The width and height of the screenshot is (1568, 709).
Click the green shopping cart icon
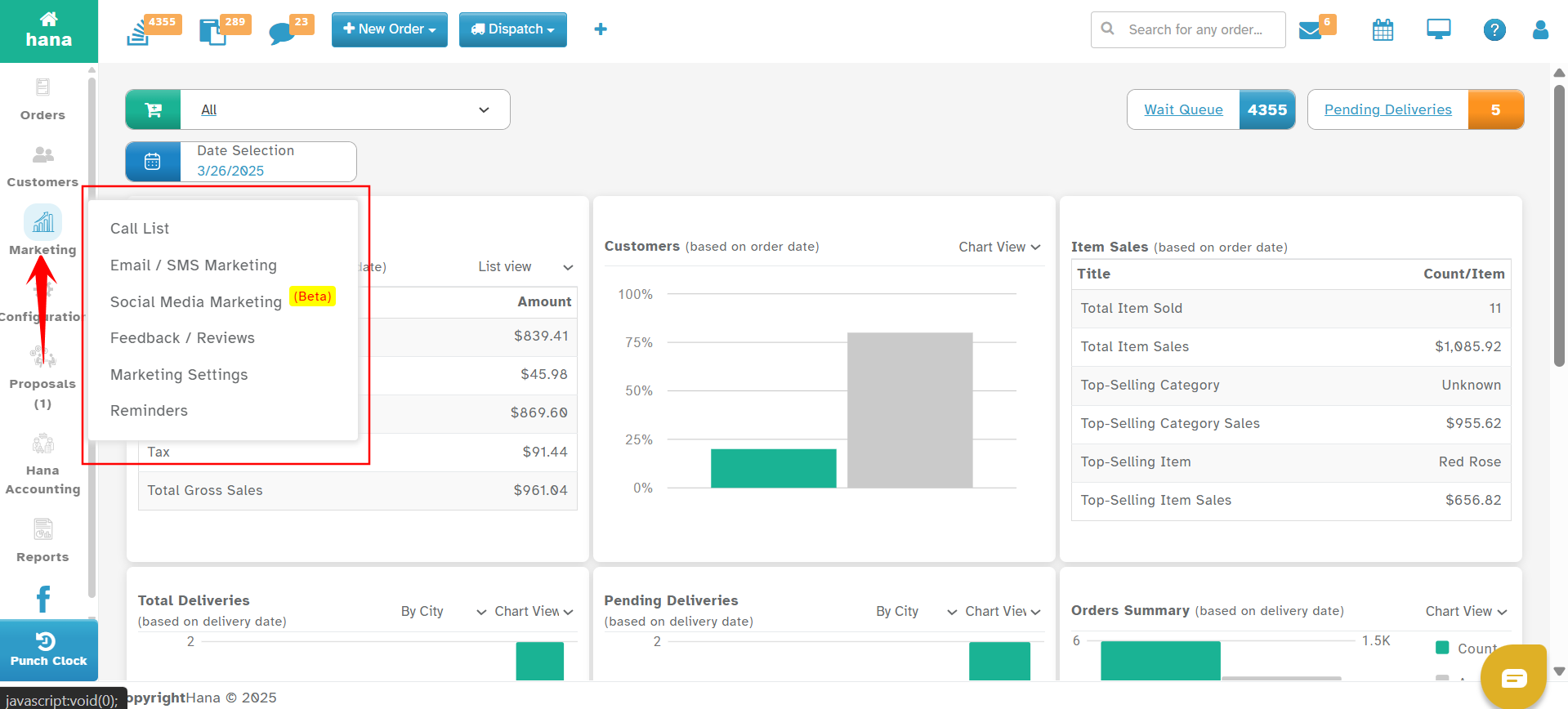coord(153,109)
